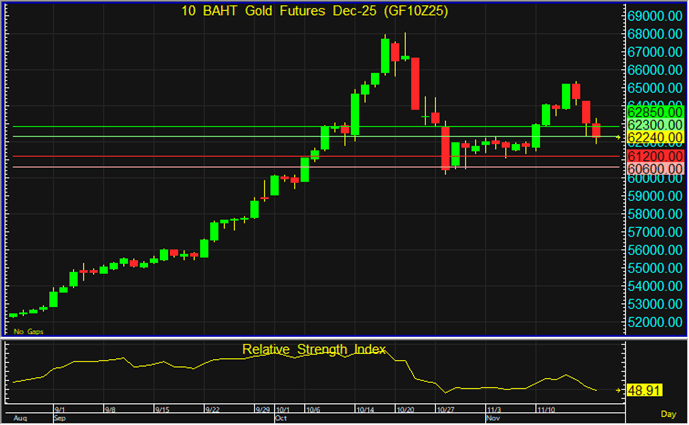Click the 9/1 date marker on time axis
689x425 pixels.
pos(60,409)
